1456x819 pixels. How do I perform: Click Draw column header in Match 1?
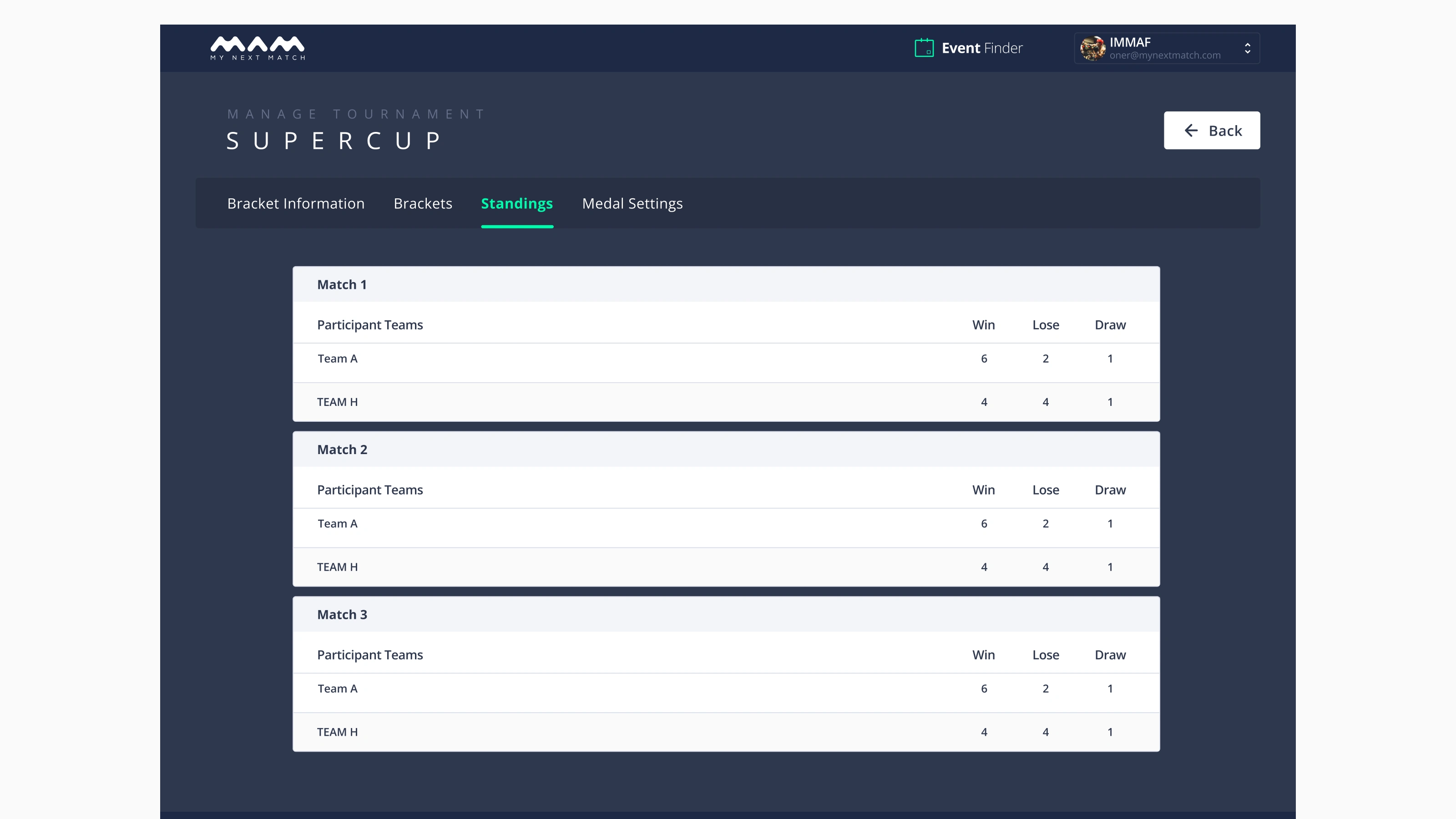click(x=1110, y=325)
